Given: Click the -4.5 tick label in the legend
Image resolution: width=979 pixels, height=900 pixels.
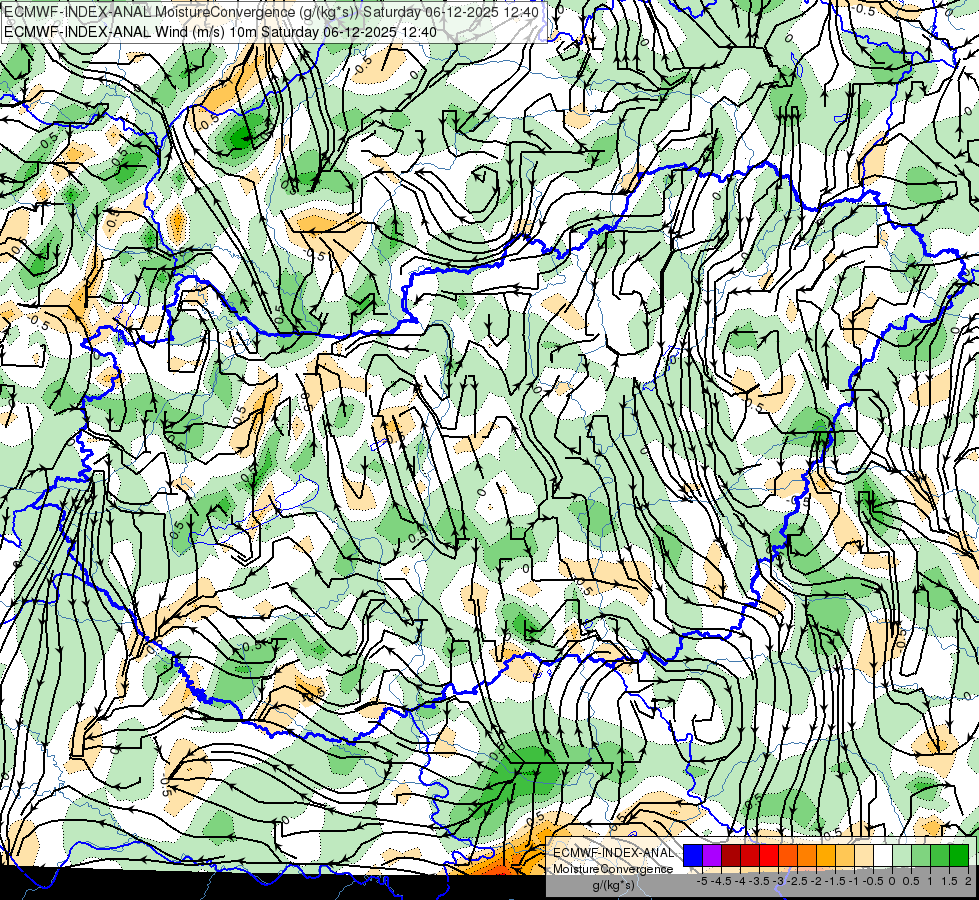Looking at the screenshot, I should [x=721, y=881].
